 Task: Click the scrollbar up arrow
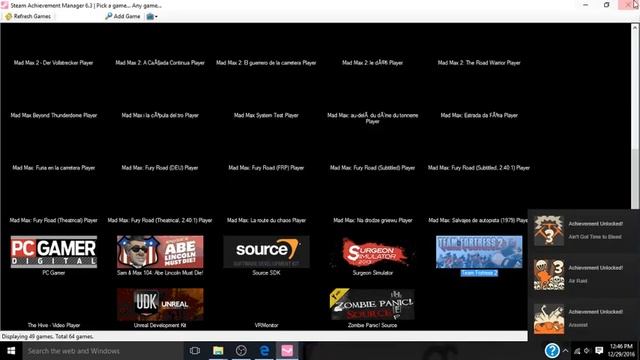pyautogui.click(x=635, y=27)
